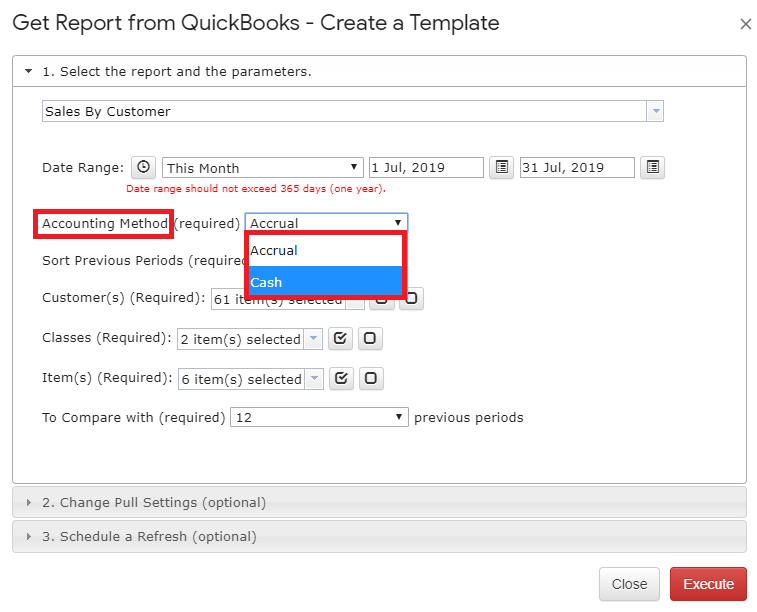The image size is (757, 612).
Task: Click the Close button
Action: [x=629, y=584]
